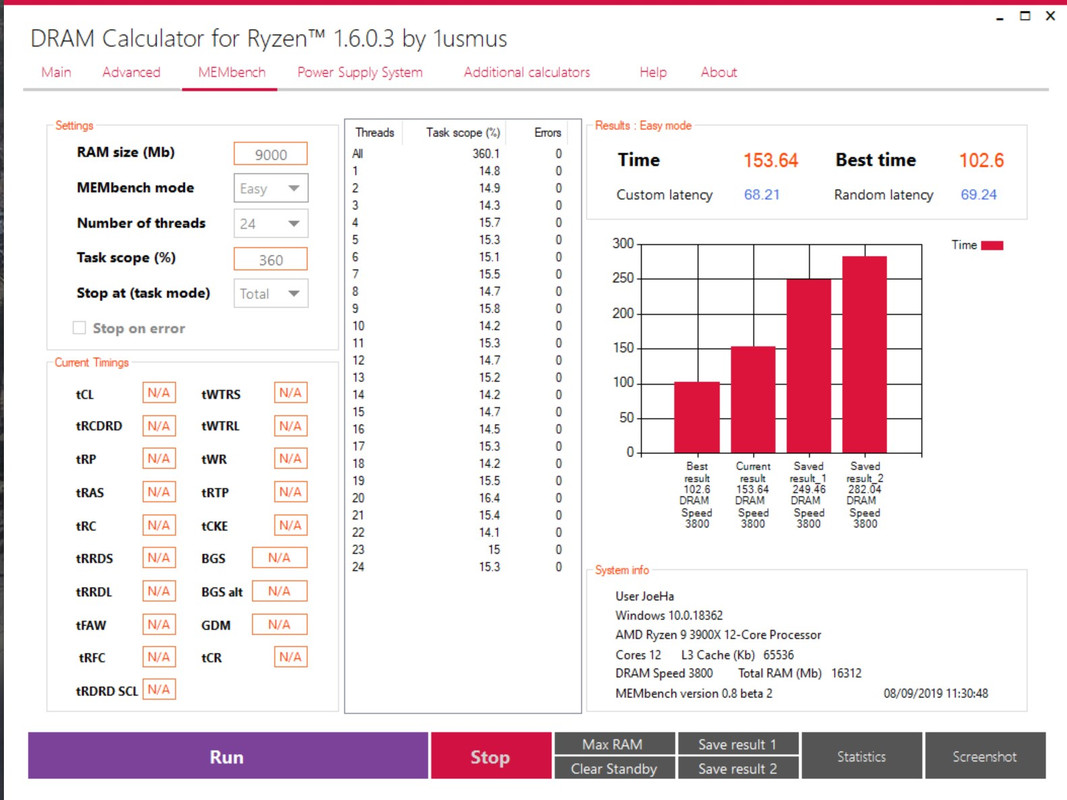Click the Best result chart bar
Screen dimensions: 1067x800
coord(697,417)
